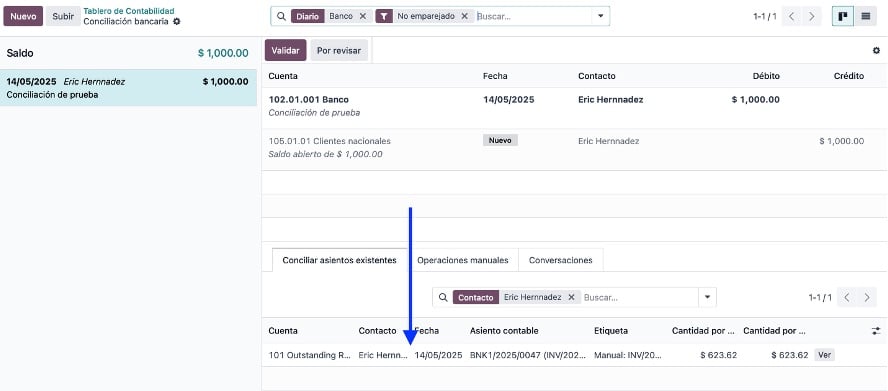Click the magnifier in the top search bar
This screenshot has width=888, height=391.
coord(281,16)
